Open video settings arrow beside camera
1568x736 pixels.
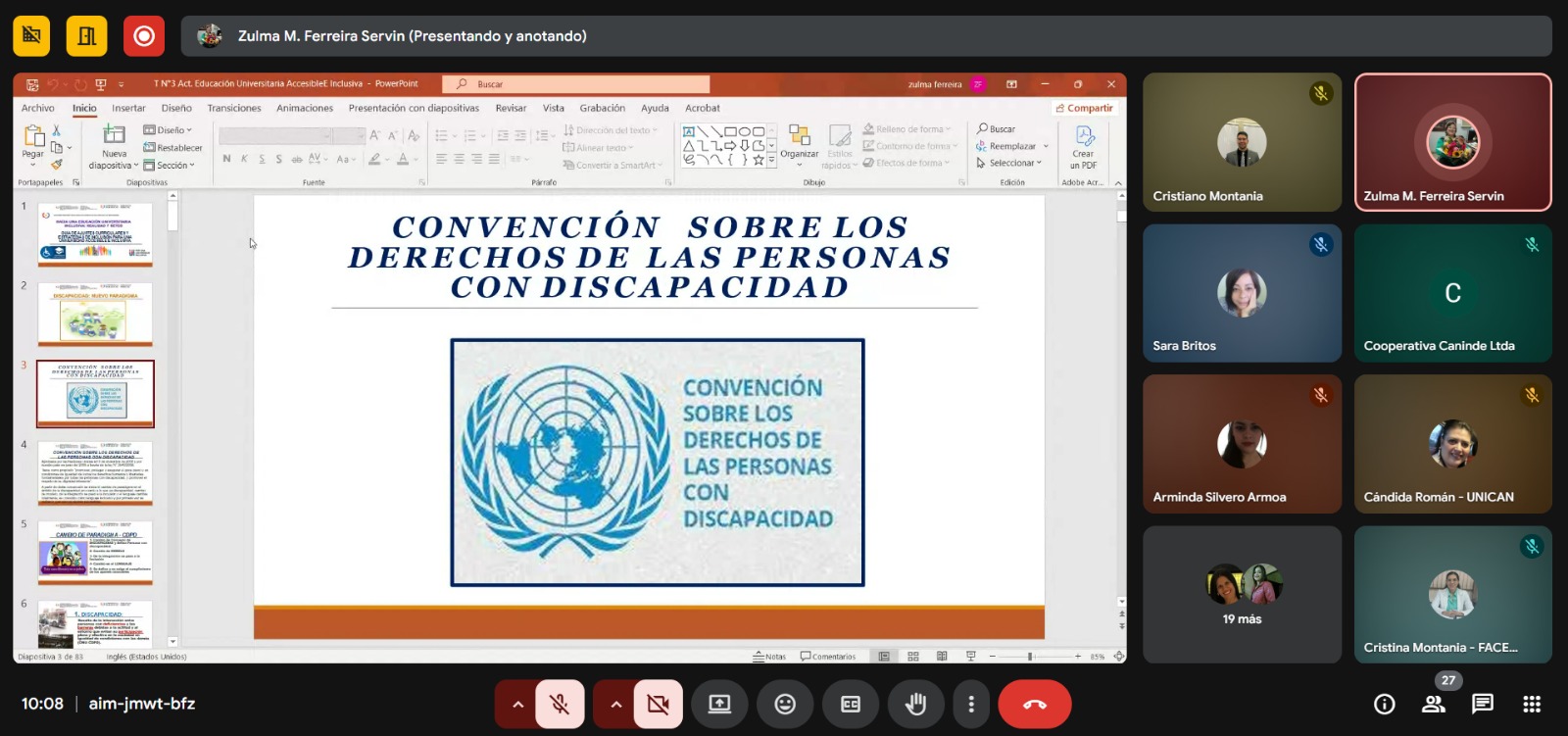[615, 704]
